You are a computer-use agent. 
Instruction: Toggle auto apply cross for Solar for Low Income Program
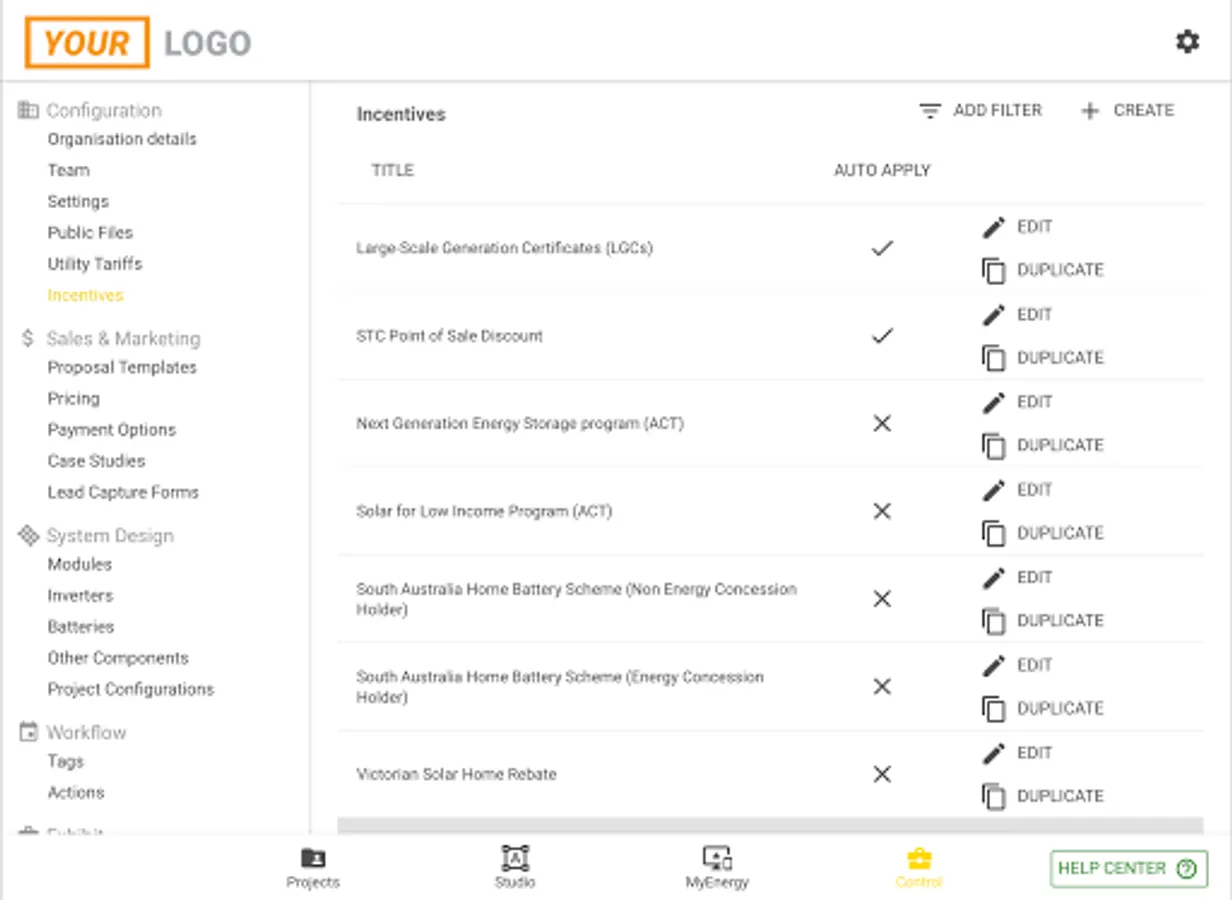[882, 511]
